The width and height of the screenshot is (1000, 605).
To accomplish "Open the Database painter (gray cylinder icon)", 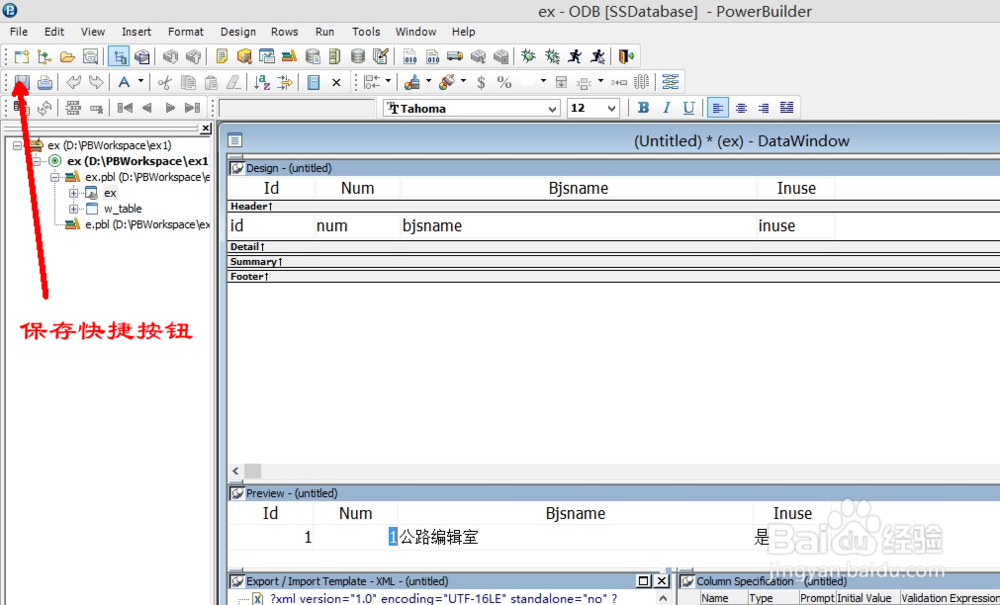I will pyautogui.click(x=358, y=57).
